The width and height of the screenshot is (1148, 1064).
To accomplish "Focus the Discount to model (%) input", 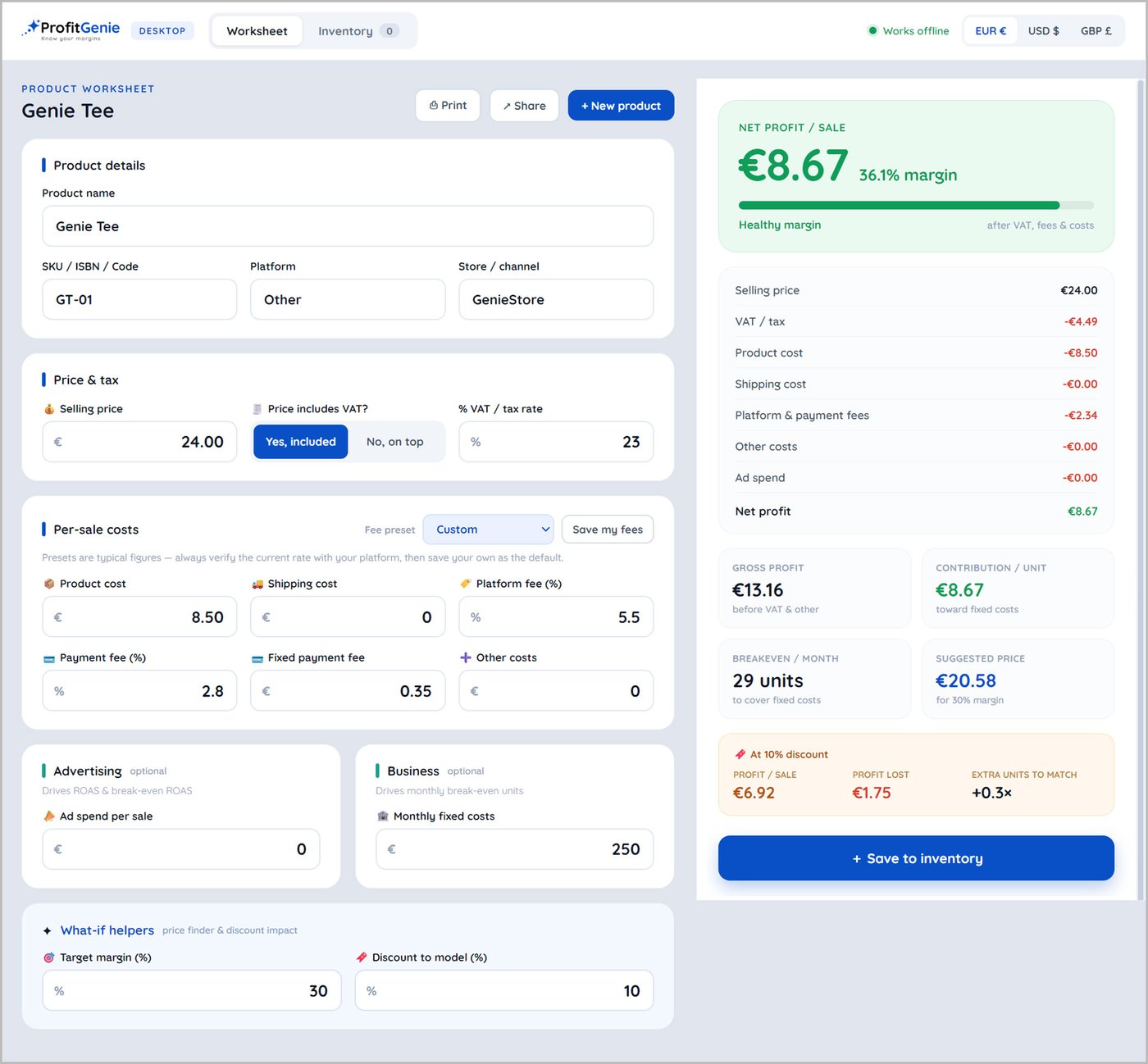I will tap(504, 991).
